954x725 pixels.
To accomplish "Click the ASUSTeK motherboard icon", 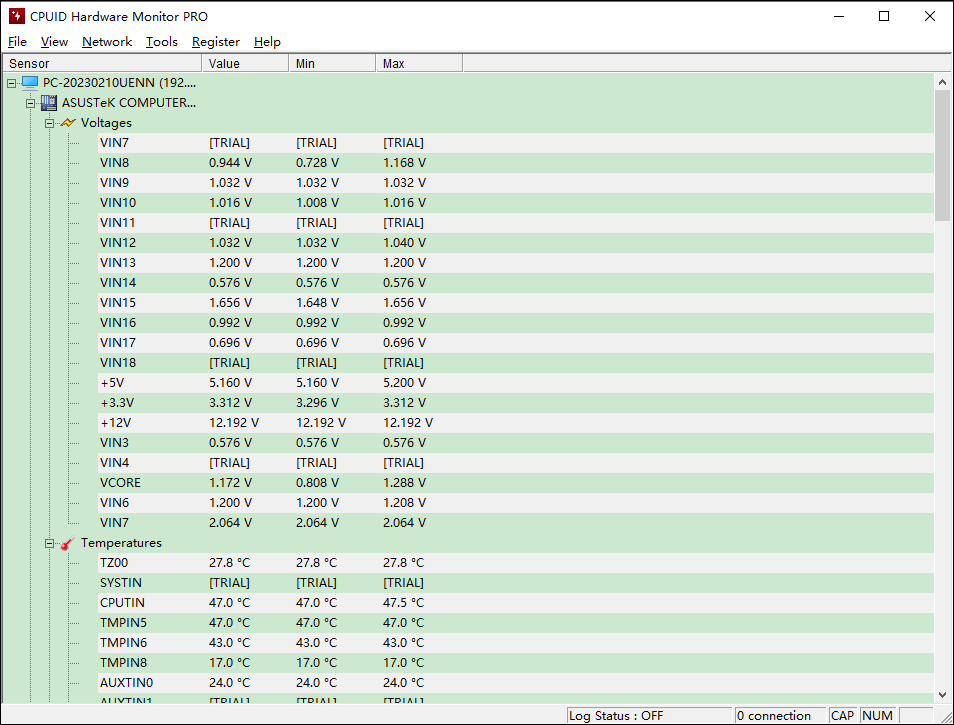I will pos(49,103).
